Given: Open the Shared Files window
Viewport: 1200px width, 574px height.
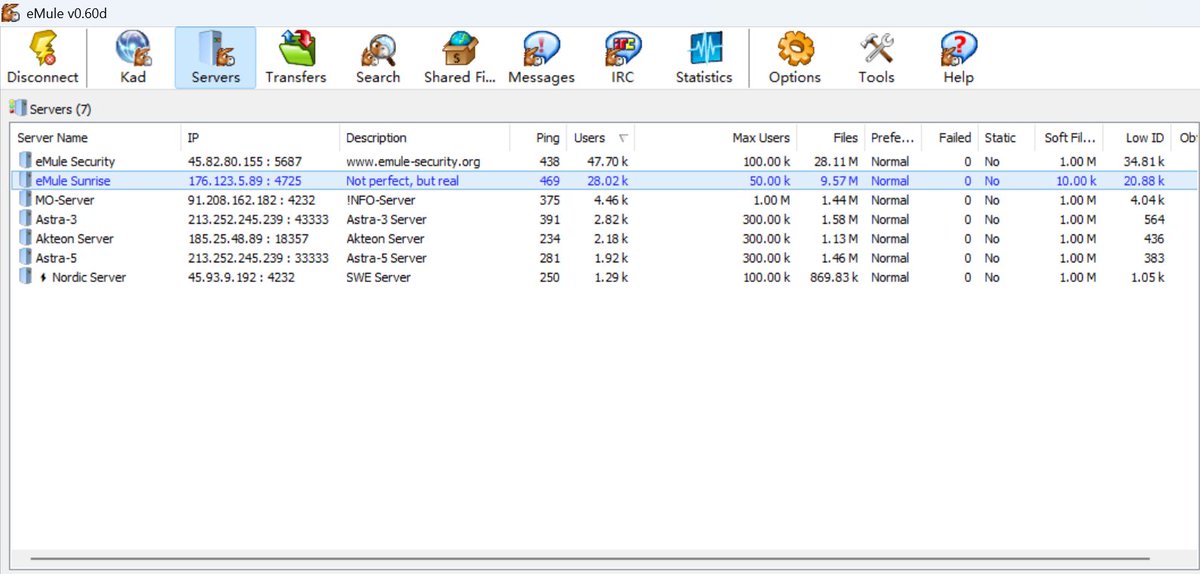Looking at the screenshot, I should click(460, 58).
